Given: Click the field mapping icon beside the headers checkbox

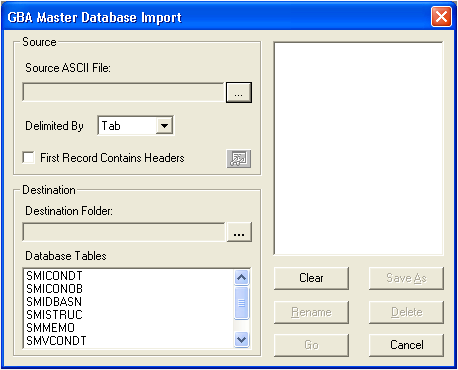Looking at the screenshot, I should [239, 158].
